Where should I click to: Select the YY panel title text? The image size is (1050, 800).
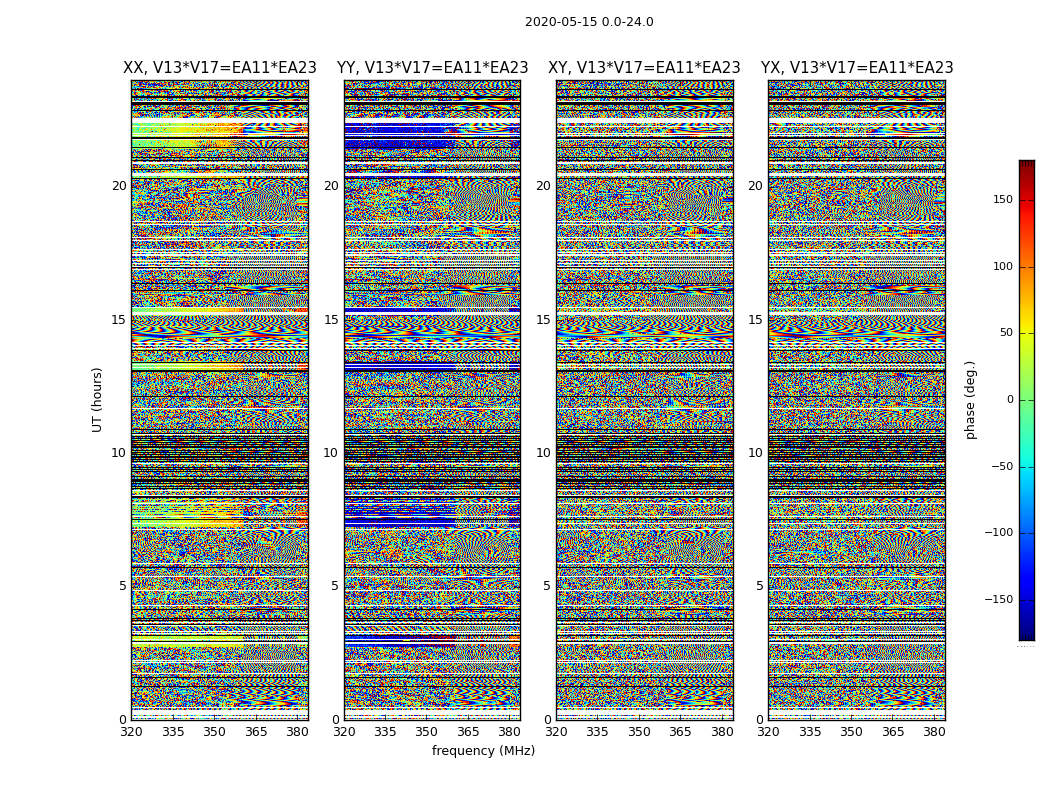point(432,68)
